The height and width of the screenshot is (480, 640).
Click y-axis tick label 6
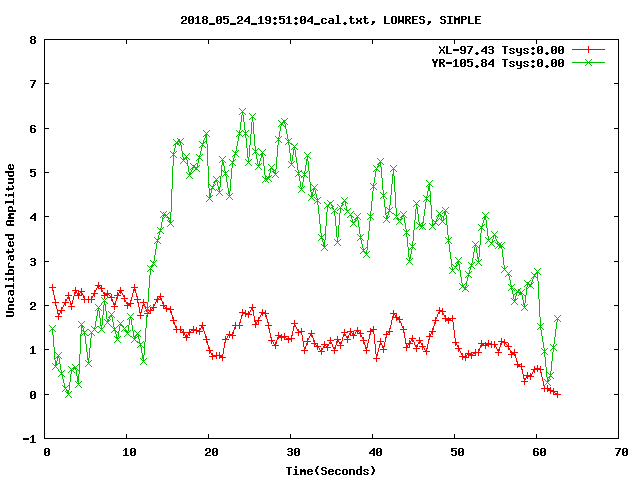click(x=33, y=129)
